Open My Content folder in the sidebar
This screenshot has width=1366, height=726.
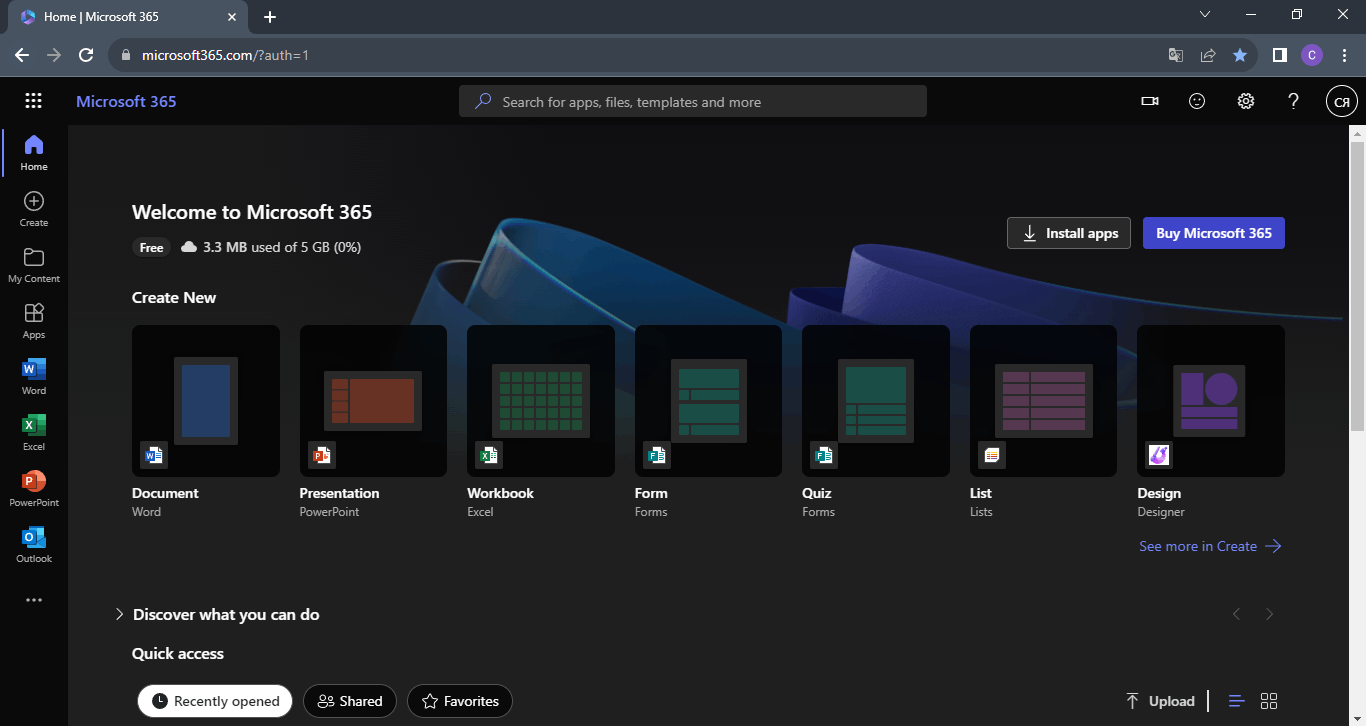[34, 265]
